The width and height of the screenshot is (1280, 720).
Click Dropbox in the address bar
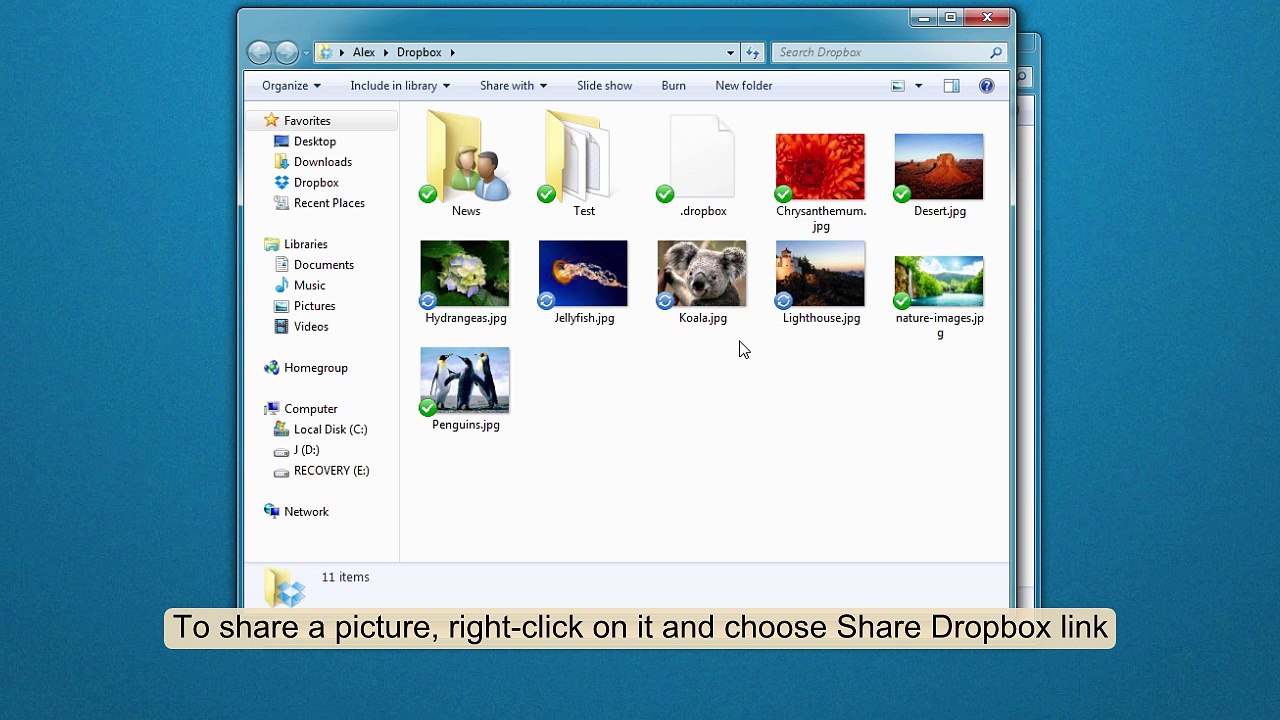click(x=419, y=52)
